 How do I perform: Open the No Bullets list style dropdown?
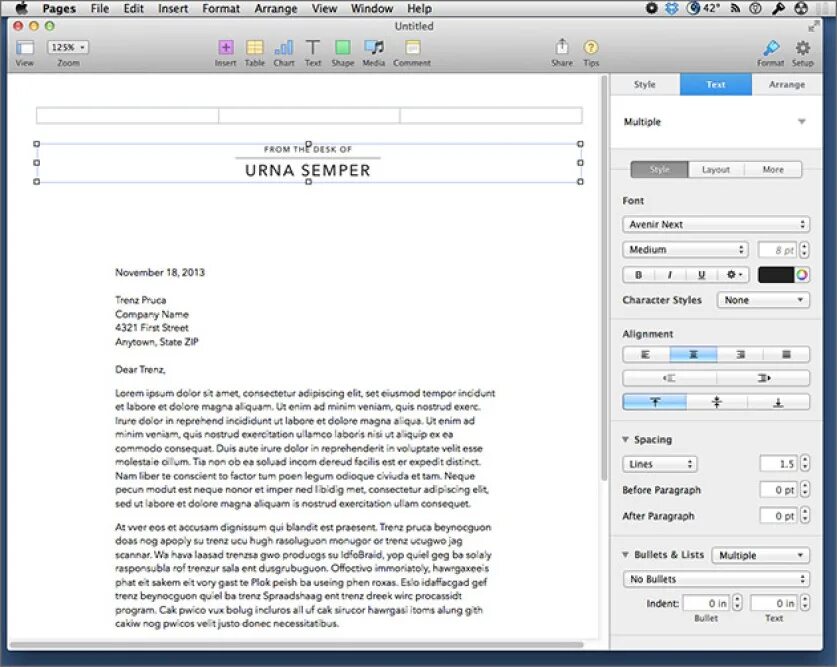(715, 579)
